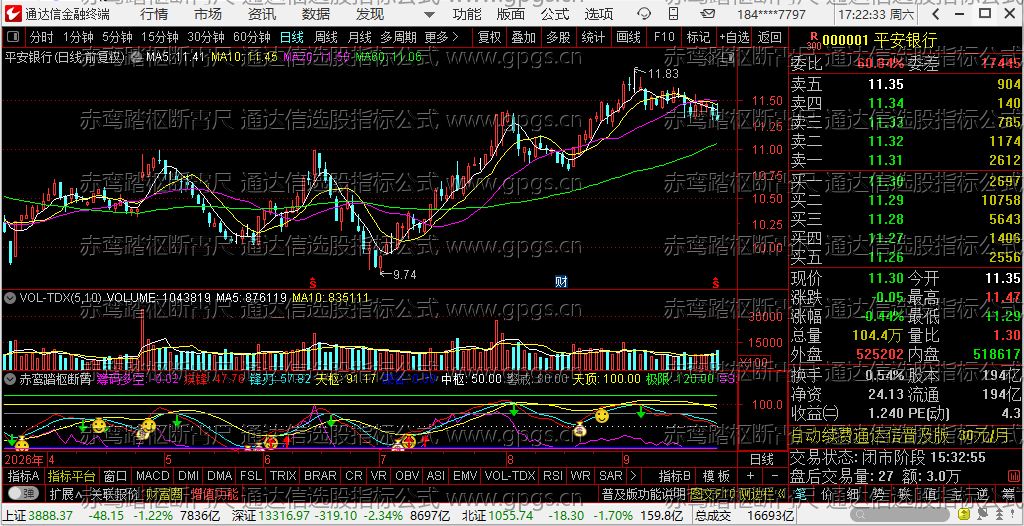Open the 统计 statistics button
This screenshot has width=1024, height=526.
click(593, 37)
